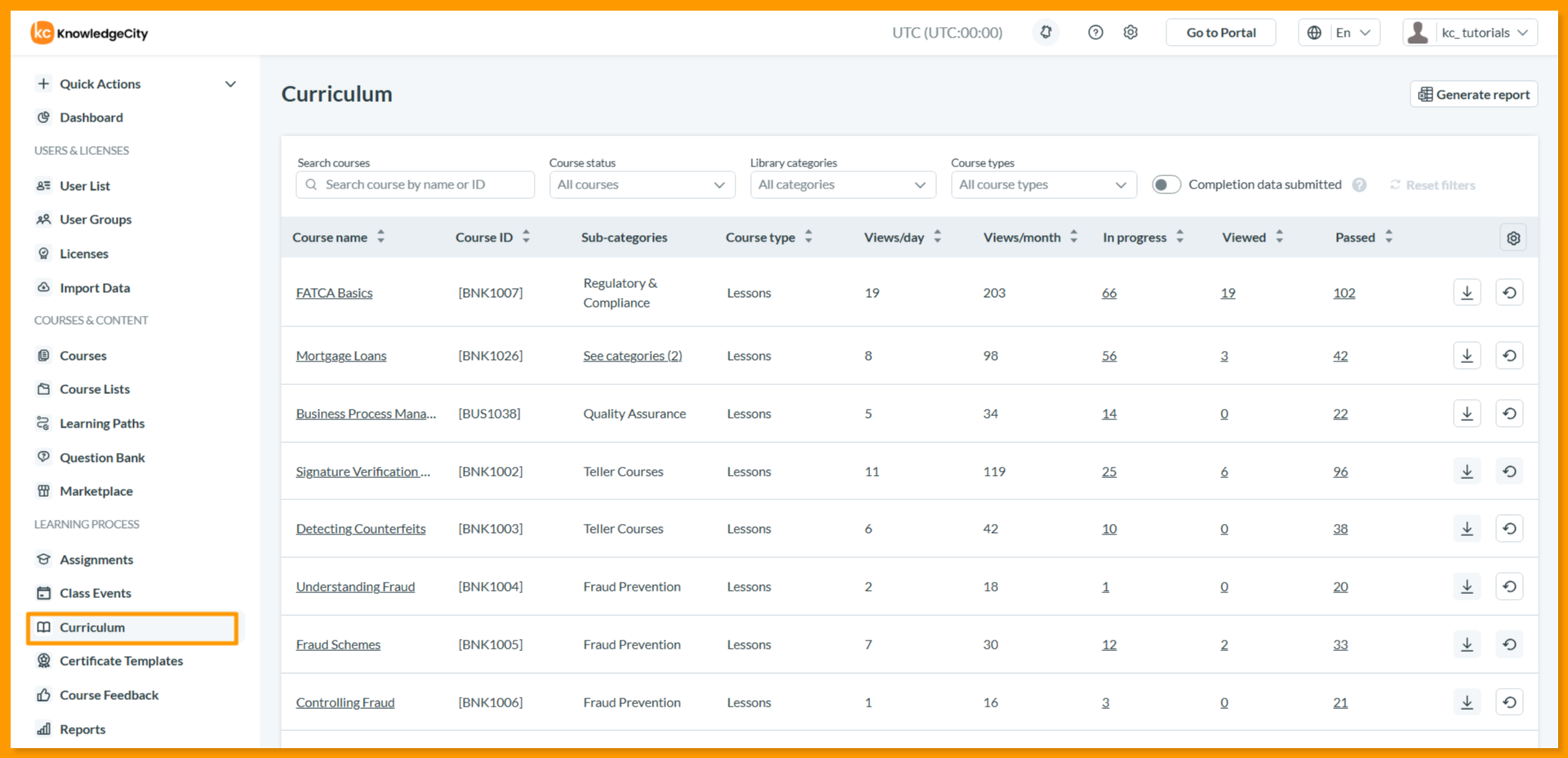
Task: Download the FATCA Basics course report
Action: tap(1467, 292)
